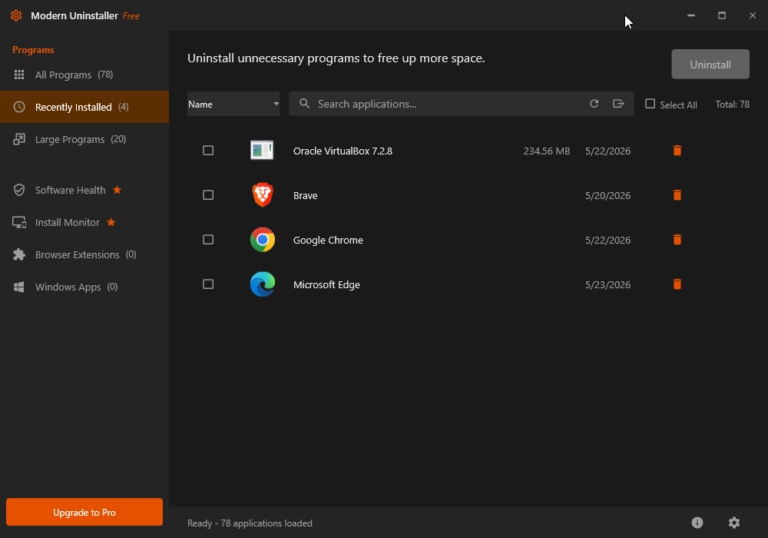
Task: Check the Oracle VirtualBox checkbox
Action: 208,150
